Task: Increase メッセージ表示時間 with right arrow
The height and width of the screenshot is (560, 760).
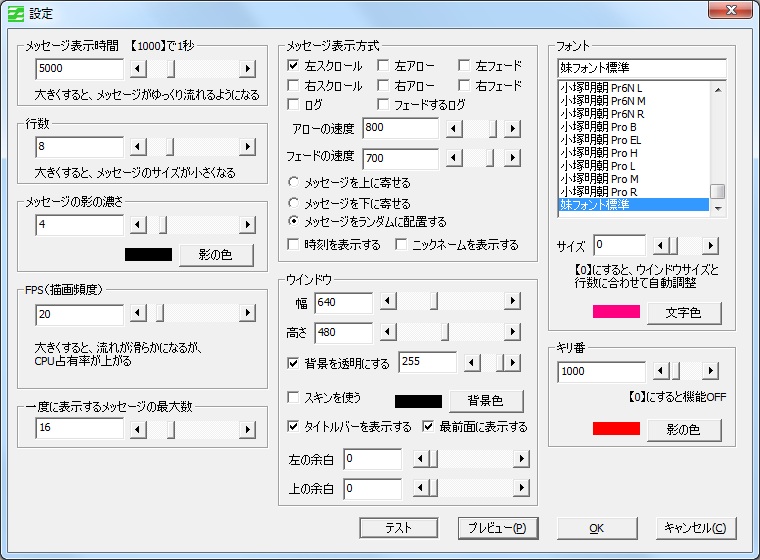Action: 248,68
